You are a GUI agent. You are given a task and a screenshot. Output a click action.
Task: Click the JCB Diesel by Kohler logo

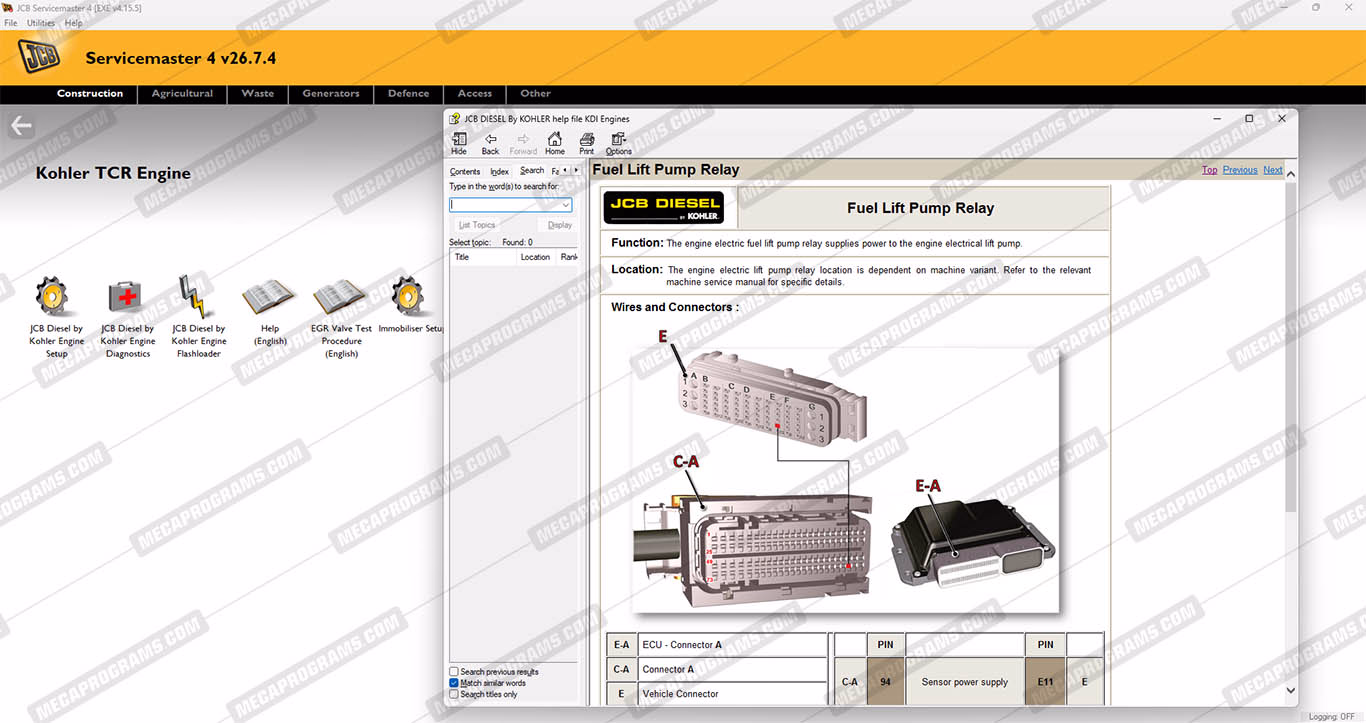(663, 208)
